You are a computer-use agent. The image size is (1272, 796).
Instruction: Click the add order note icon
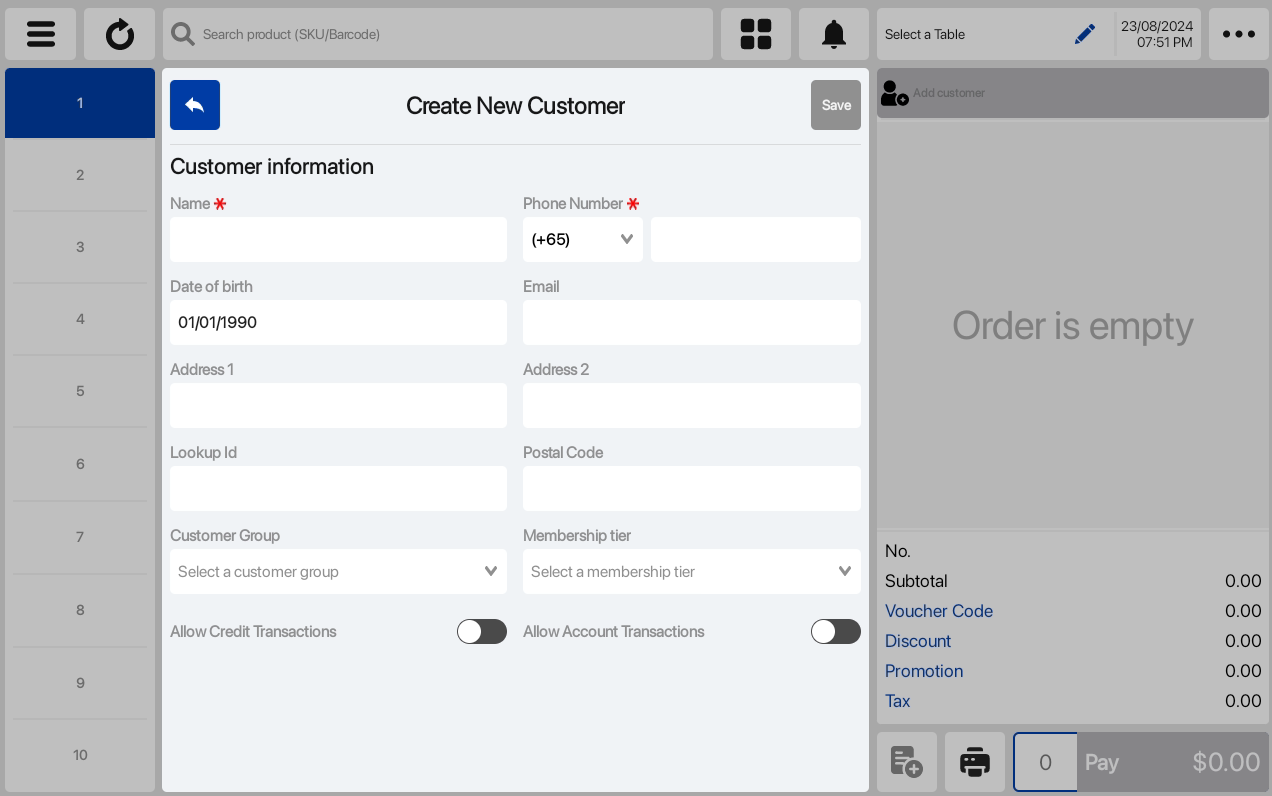pyautogui.click(x=906, y=762)
